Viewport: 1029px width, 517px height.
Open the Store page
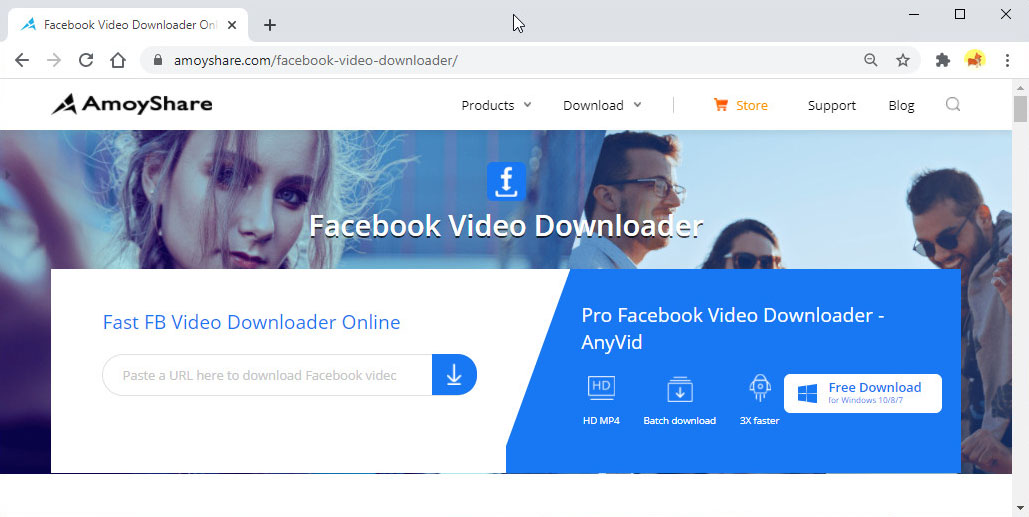coord(741,105)
